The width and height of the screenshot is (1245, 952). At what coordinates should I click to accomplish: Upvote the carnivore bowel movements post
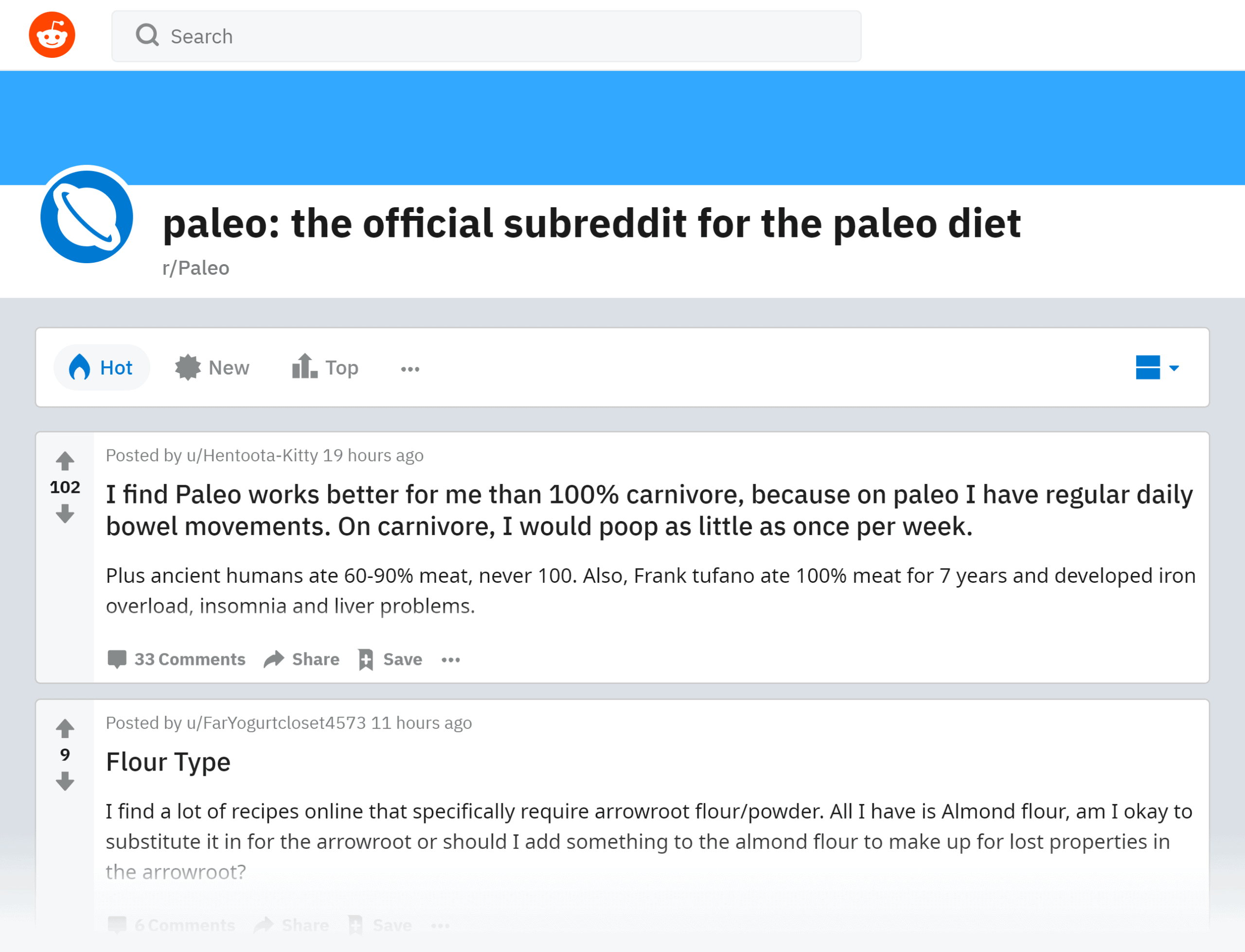click(x=65, y=460)
